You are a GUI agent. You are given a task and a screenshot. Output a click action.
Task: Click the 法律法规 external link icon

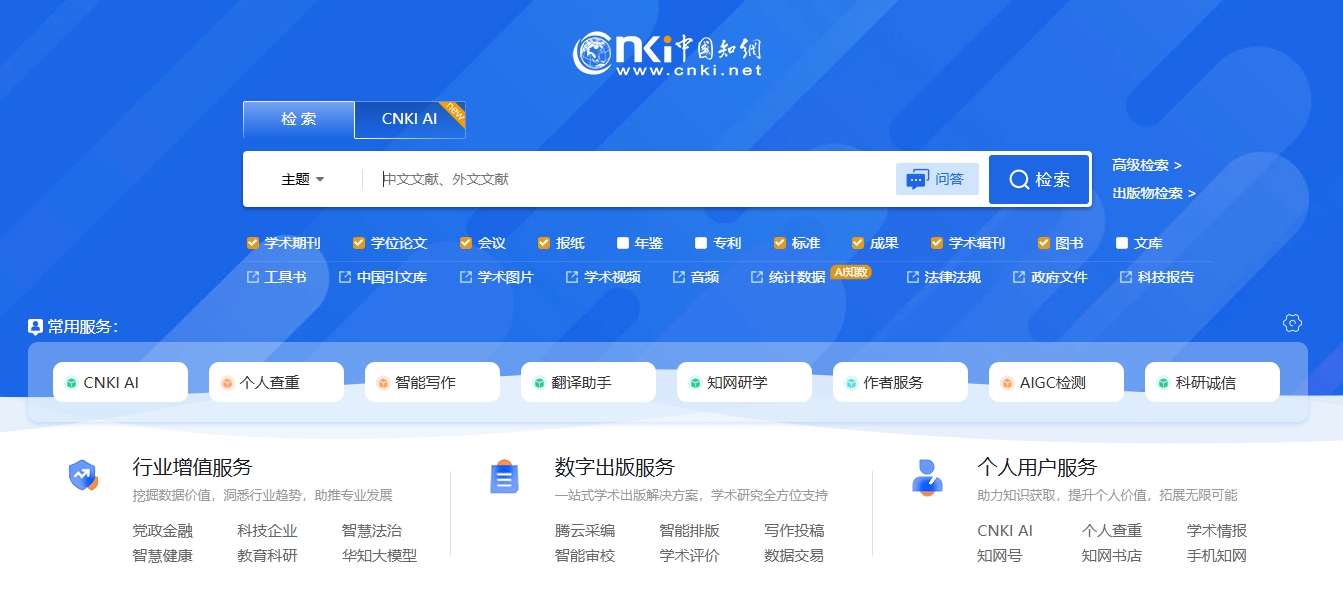pos(913,277)
